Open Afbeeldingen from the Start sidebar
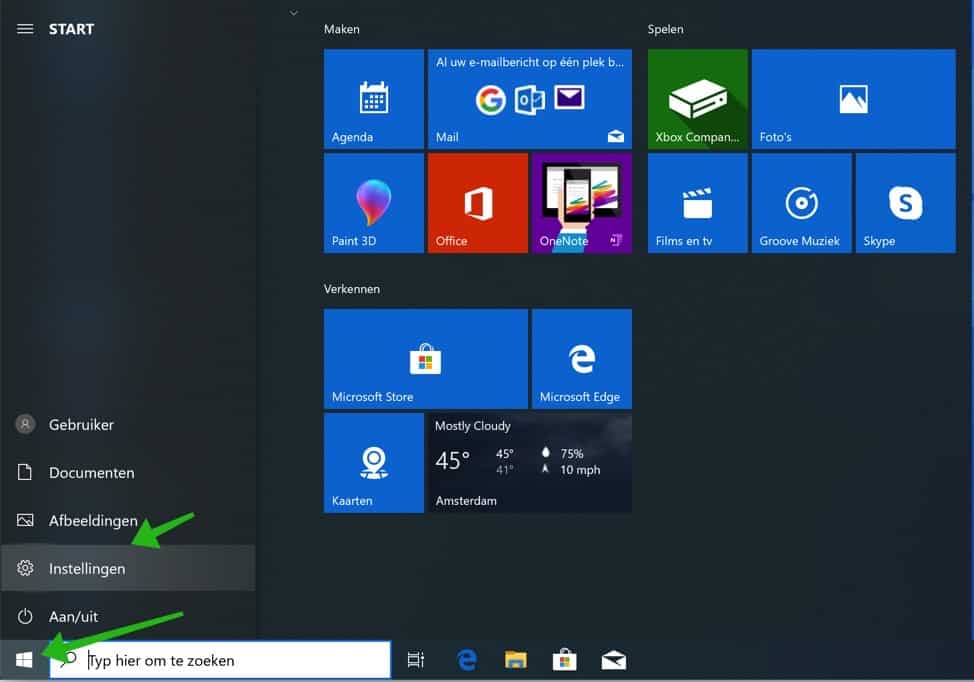The height and width of the screenshot is (682, 974). pyautogui.click(x=127, y=521)
